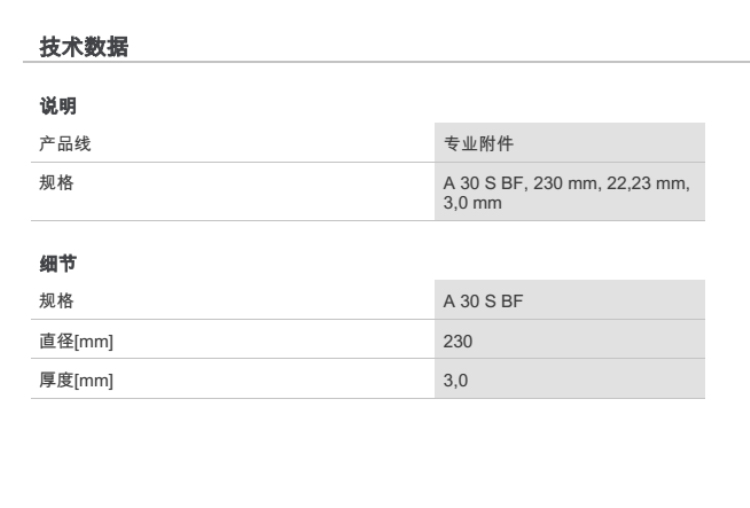Screen dimensions: 750x508
Task: Click the 技术数据 page heading
Action: point(83,46)
